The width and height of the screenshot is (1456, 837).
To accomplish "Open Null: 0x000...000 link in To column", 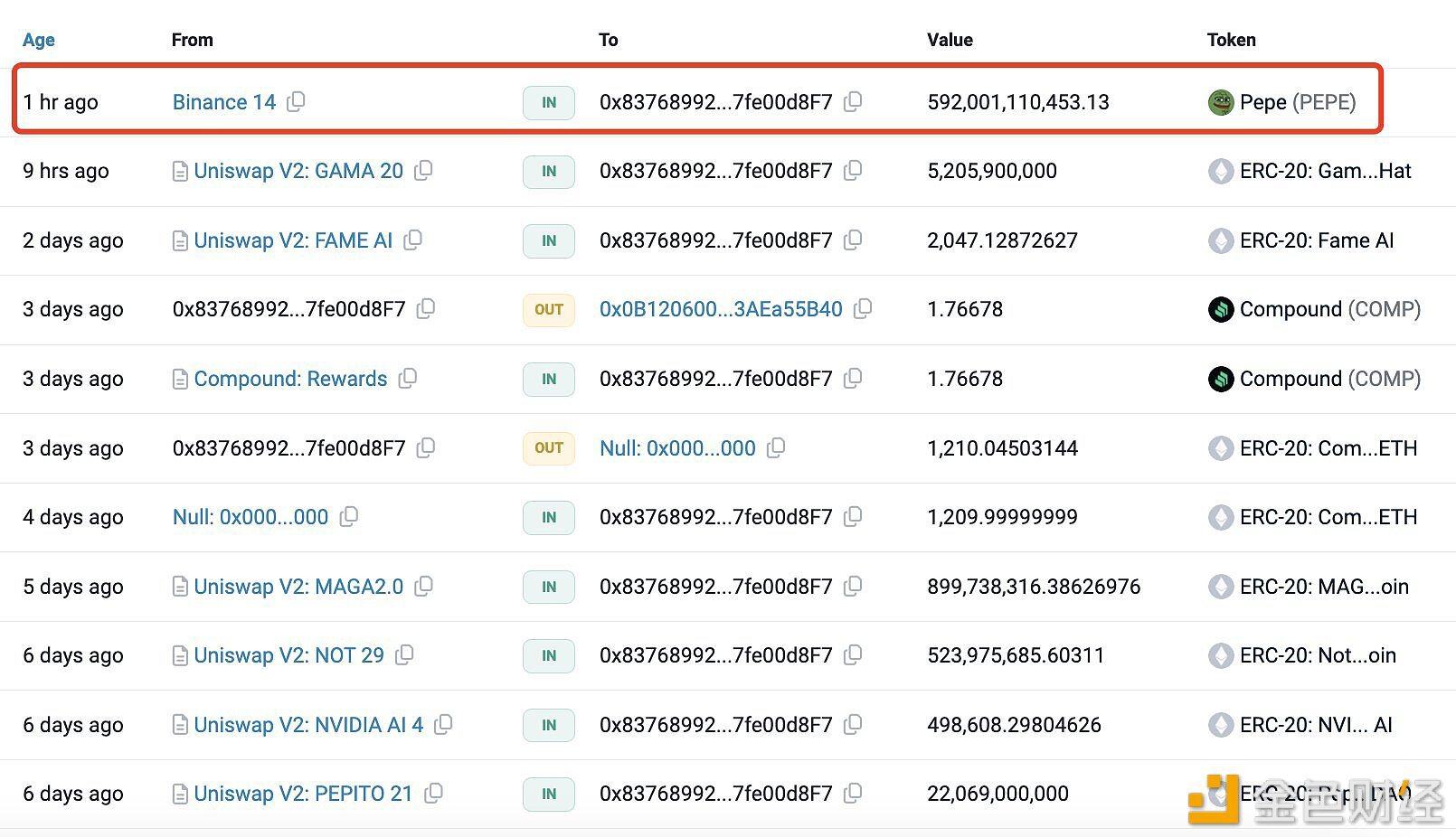I will [x=677, y=448].
